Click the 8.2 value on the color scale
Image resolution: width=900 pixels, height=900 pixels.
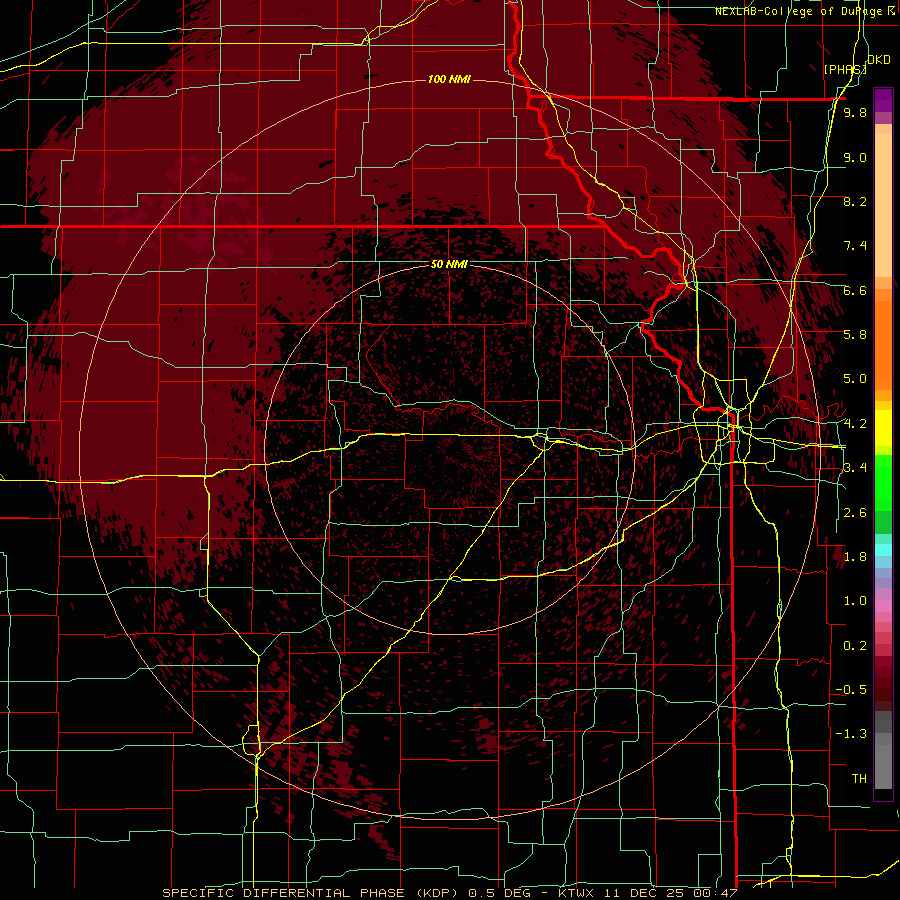855,201
